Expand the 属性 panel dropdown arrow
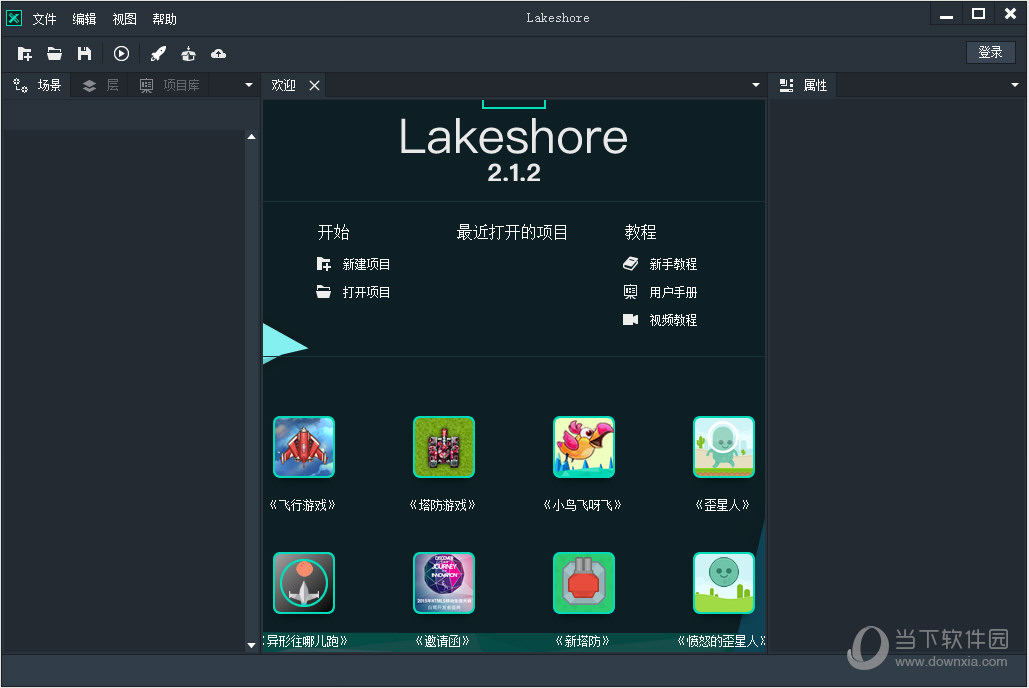The image size is (1029, 688). (1015, 85)
